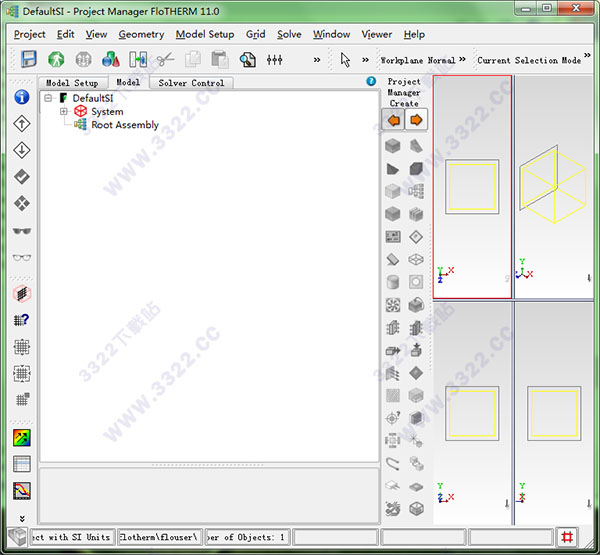Open the Solve menu
The width and height of the screenshot is (600, 555).
tap(289, 34)
